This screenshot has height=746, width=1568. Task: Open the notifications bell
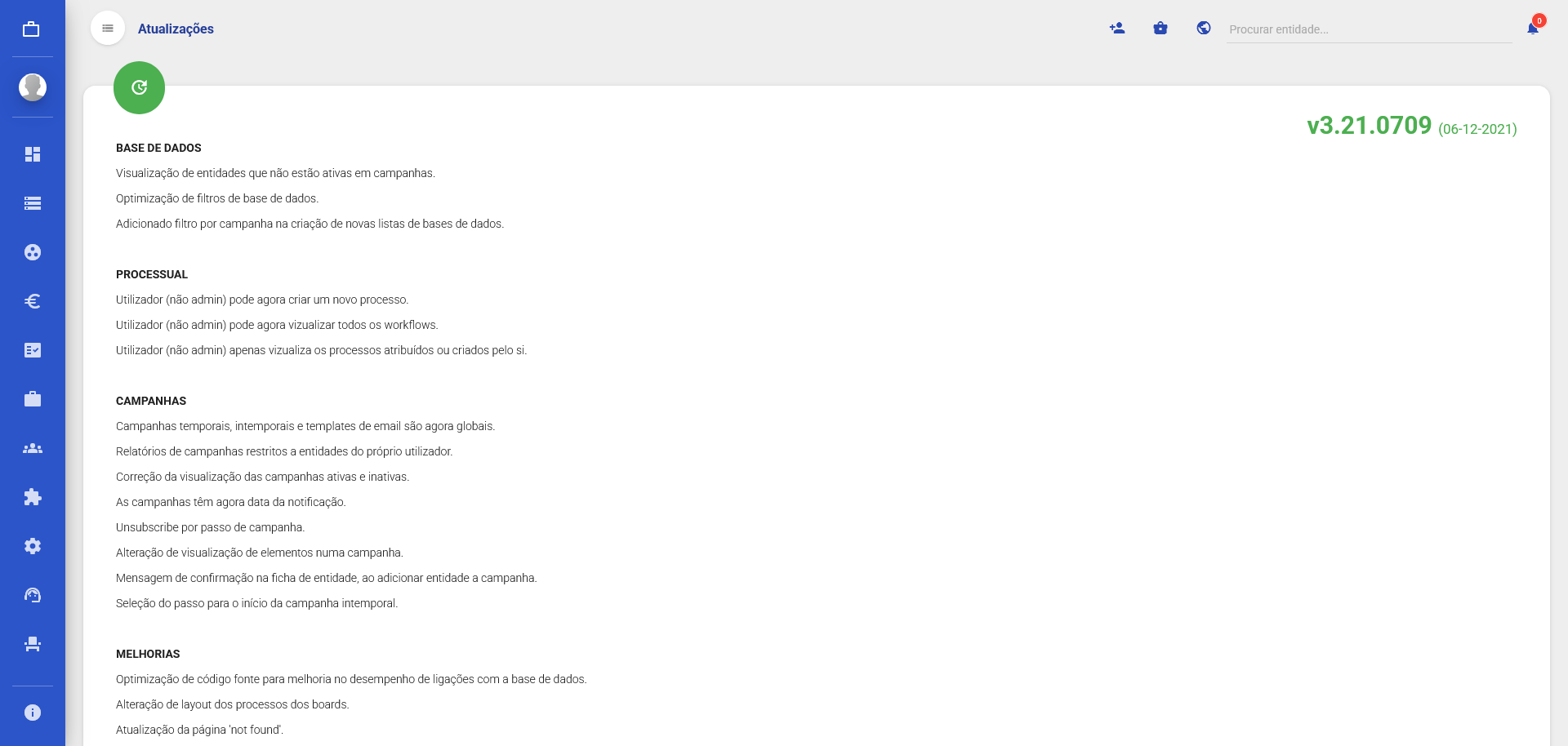1533,29
